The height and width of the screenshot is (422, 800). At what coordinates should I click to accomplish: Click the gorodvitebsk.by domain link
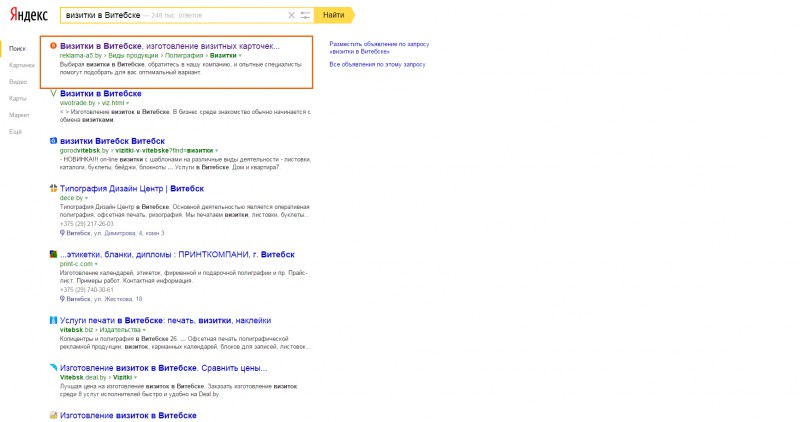click(84, 151)
